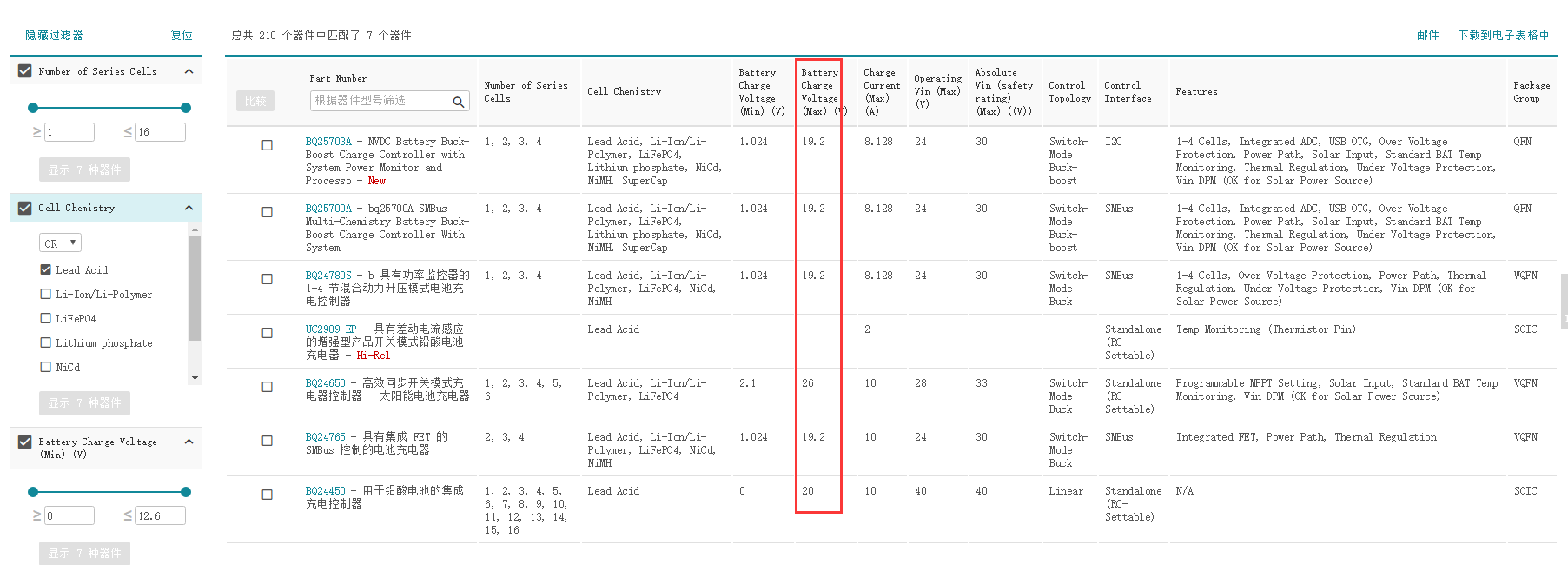Select the BQ24650 row checkbox
This screenshot has width=1568, height=565.
pyautogui.click(x=268, y=387)
